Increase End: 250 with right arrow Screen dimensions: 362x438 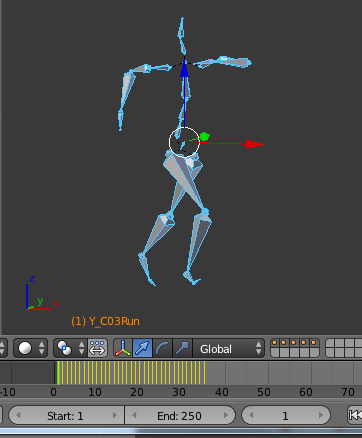[226, 415]
